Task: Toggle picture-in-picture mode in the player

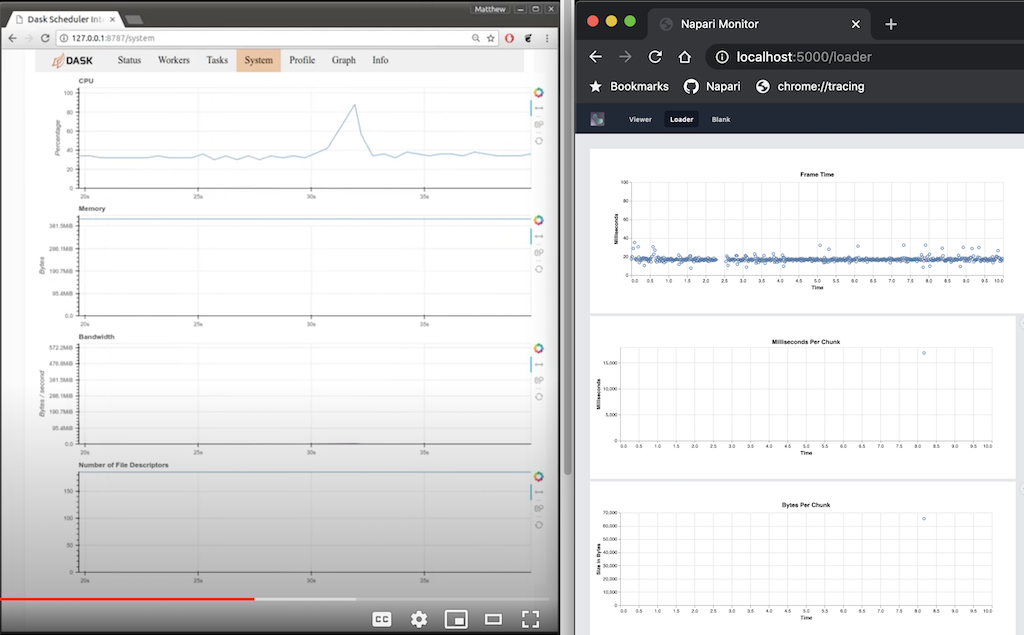Action: point(456,619)
